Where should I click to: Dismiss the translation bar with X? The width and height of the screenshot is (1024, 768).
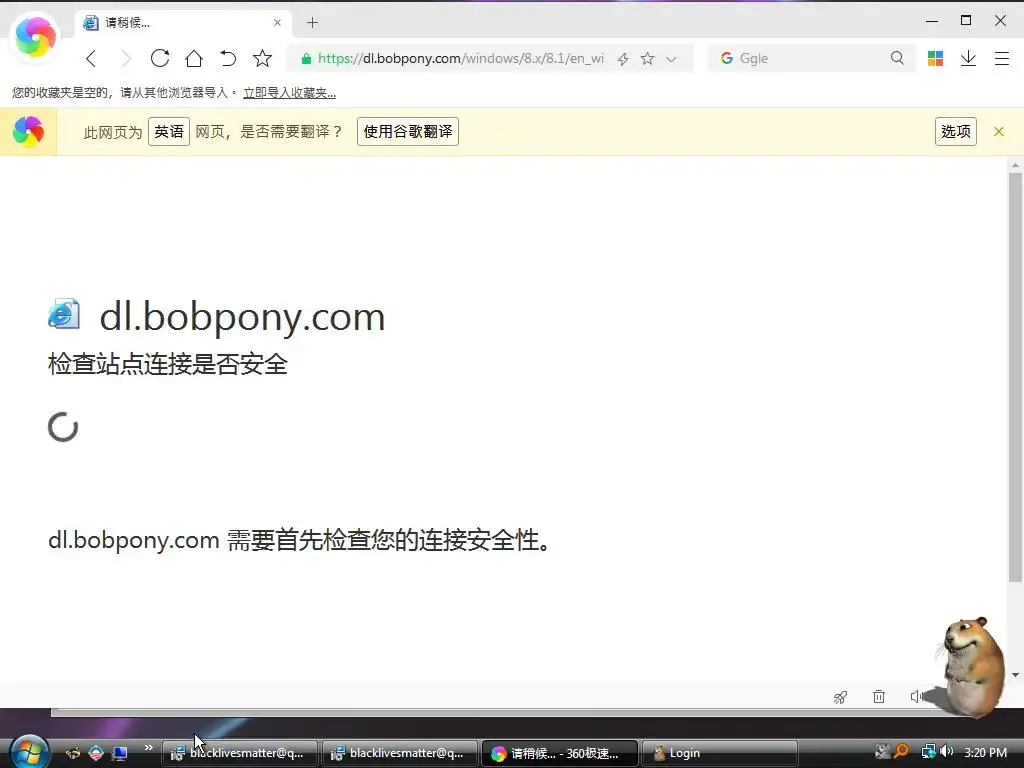point(999,131)
